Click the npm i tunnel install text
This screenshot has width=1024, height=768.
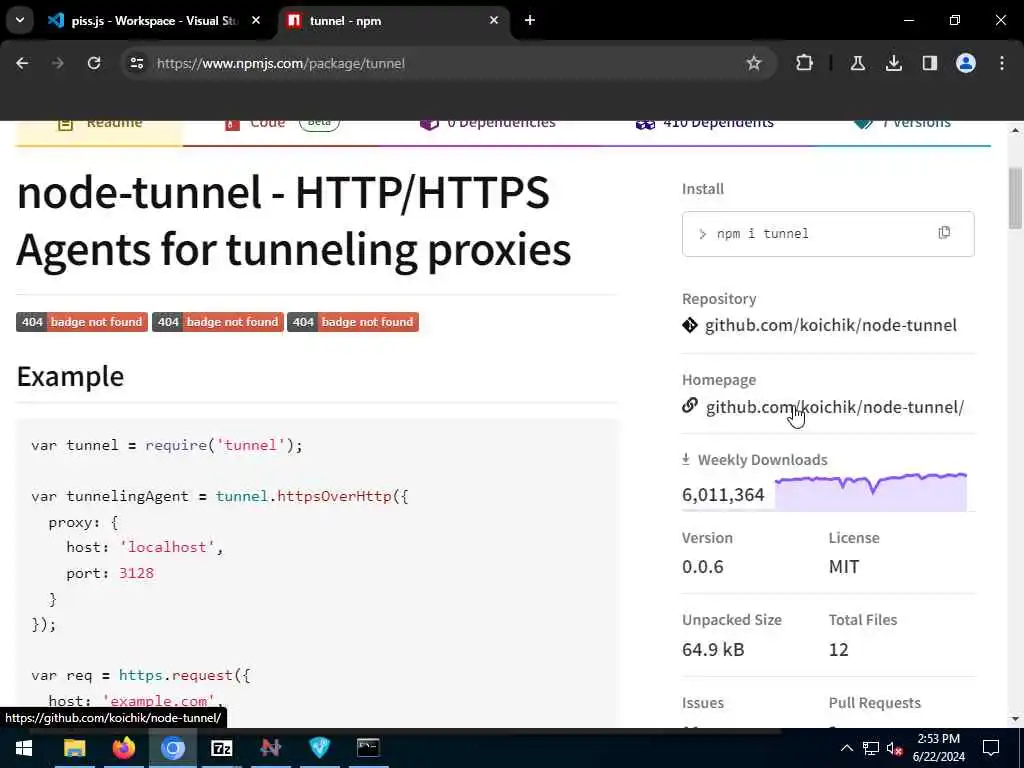762,234
